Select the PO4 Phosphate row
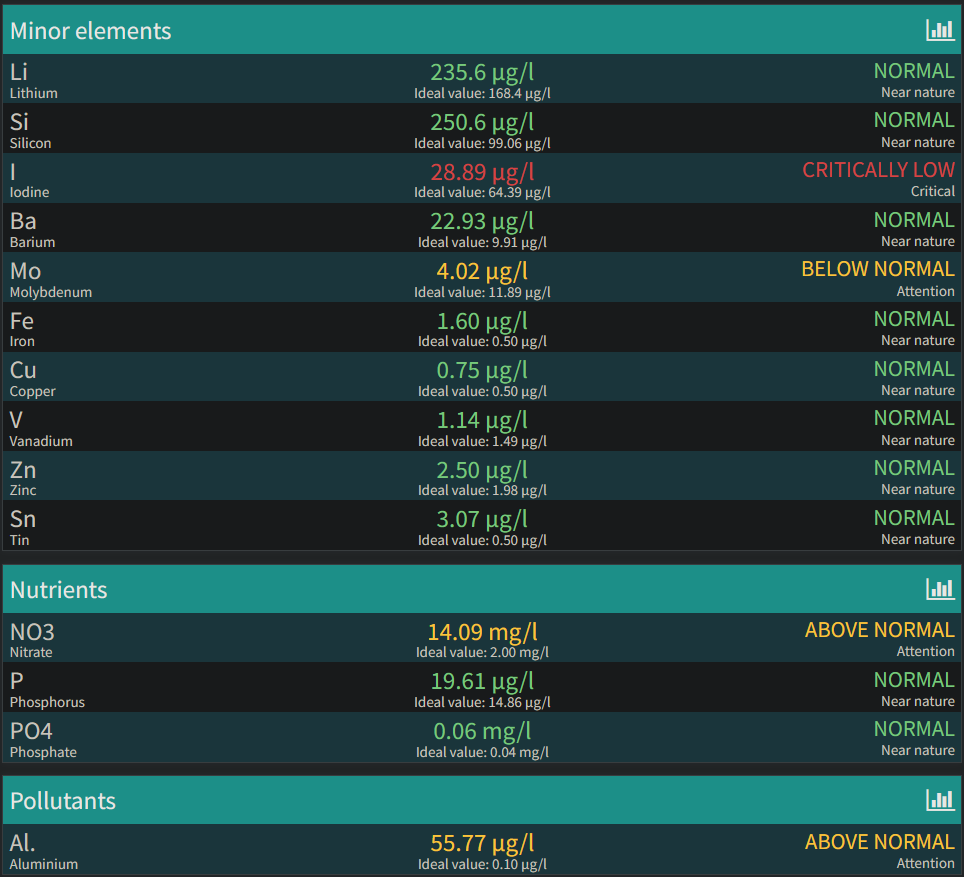Viewport: 964px width, 877px height. coord(482,737)
